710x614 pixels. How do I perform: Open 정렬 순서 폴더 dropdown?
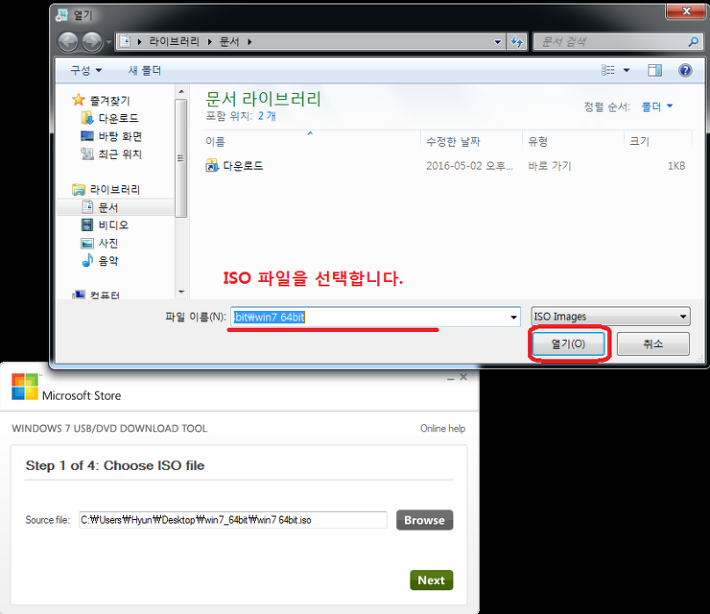pyautogui.click(x=657, y=107)
